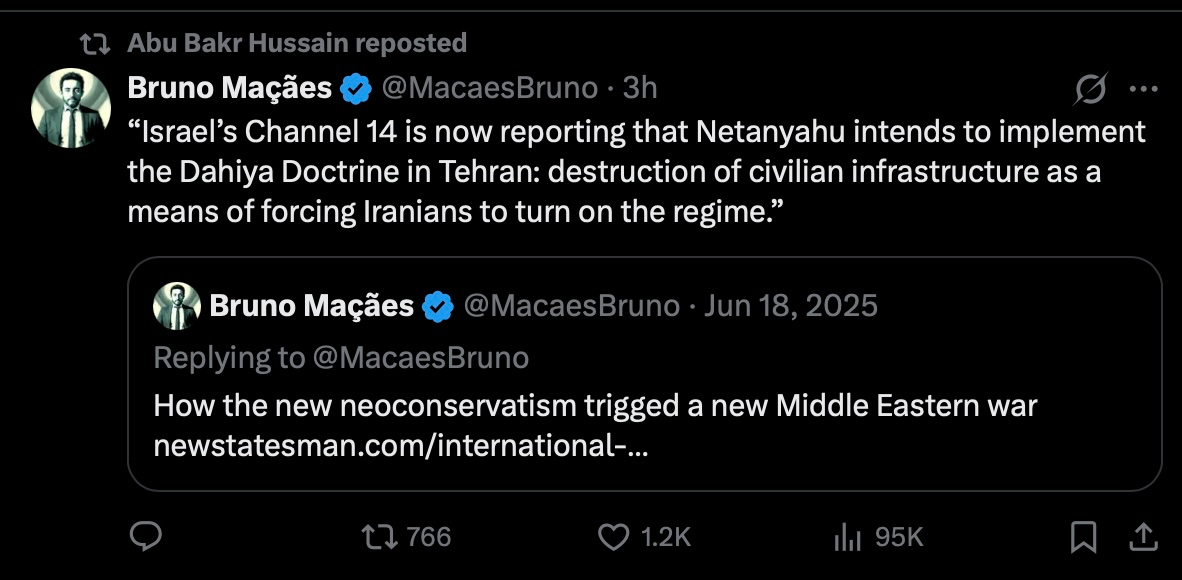Open view analytics showing 95K views

(847, 537)
